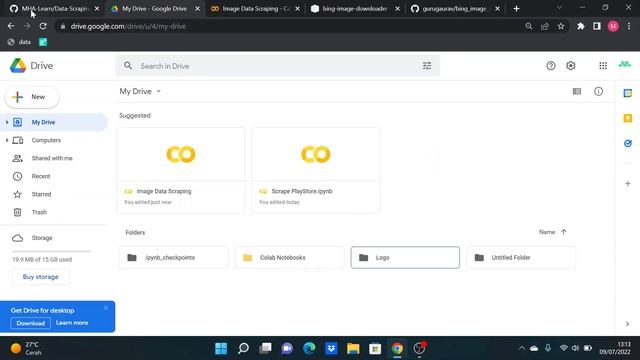Image resolution: width=640 pixels, height=360 pixels.
Task: Open Drive settings gear
Action: tap(571, 66)
